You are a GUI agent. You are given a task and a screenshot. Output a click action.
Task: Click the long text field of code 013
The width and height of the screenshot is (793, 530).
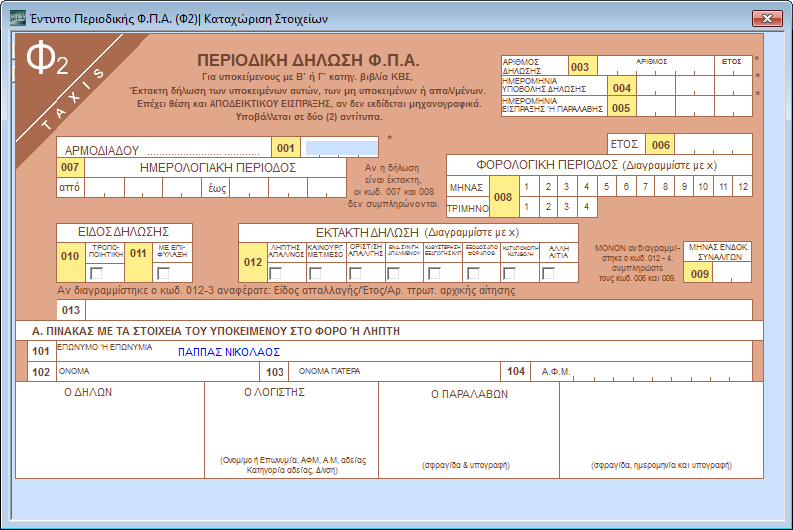tap(419, 310)
